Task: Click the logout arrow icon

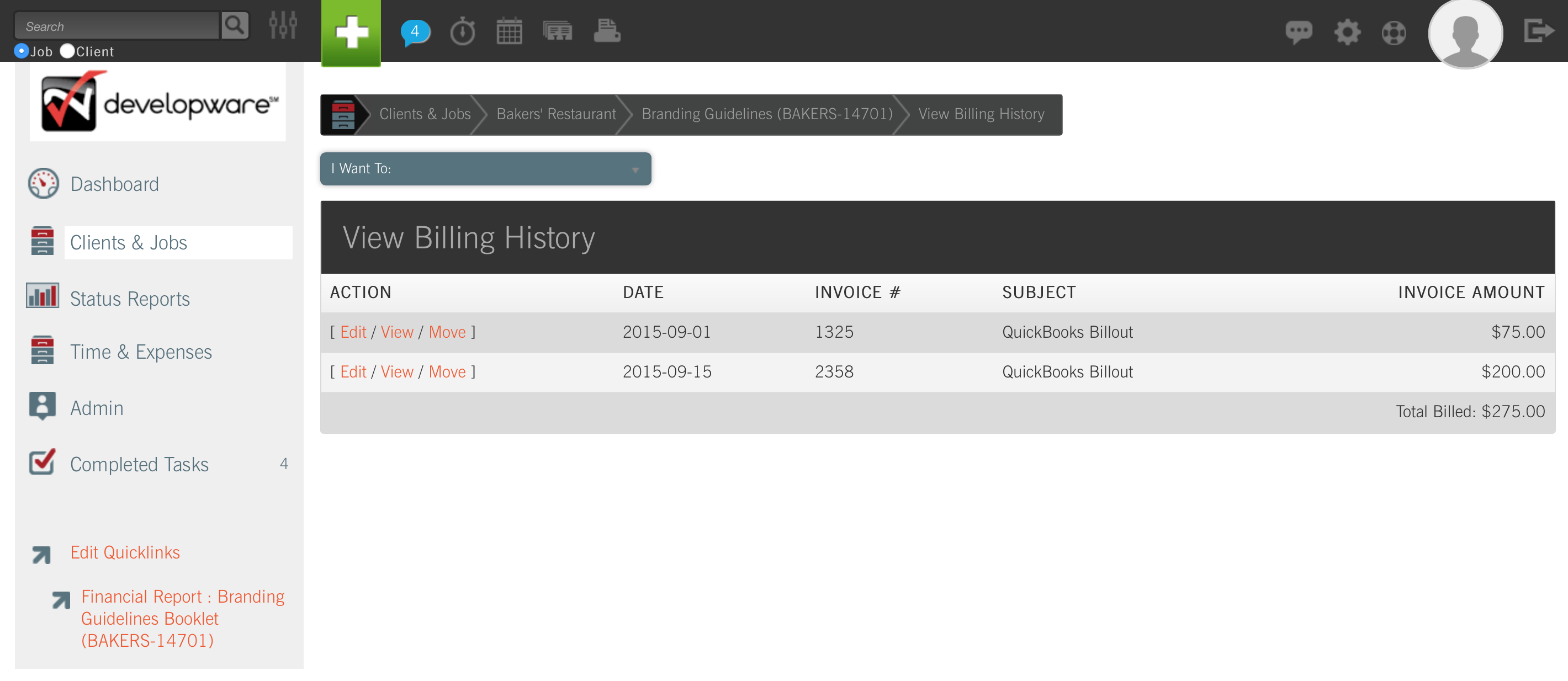Action: click(x=1538, y=30)
